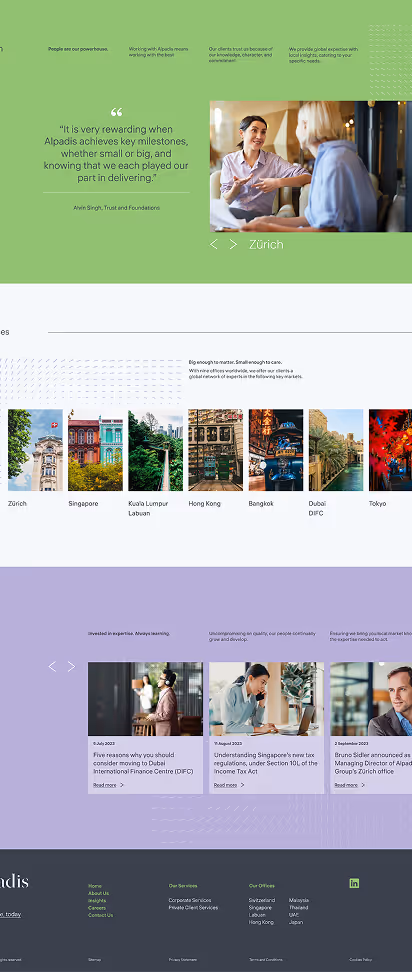Select the Tokyo office label

[377, 503]
